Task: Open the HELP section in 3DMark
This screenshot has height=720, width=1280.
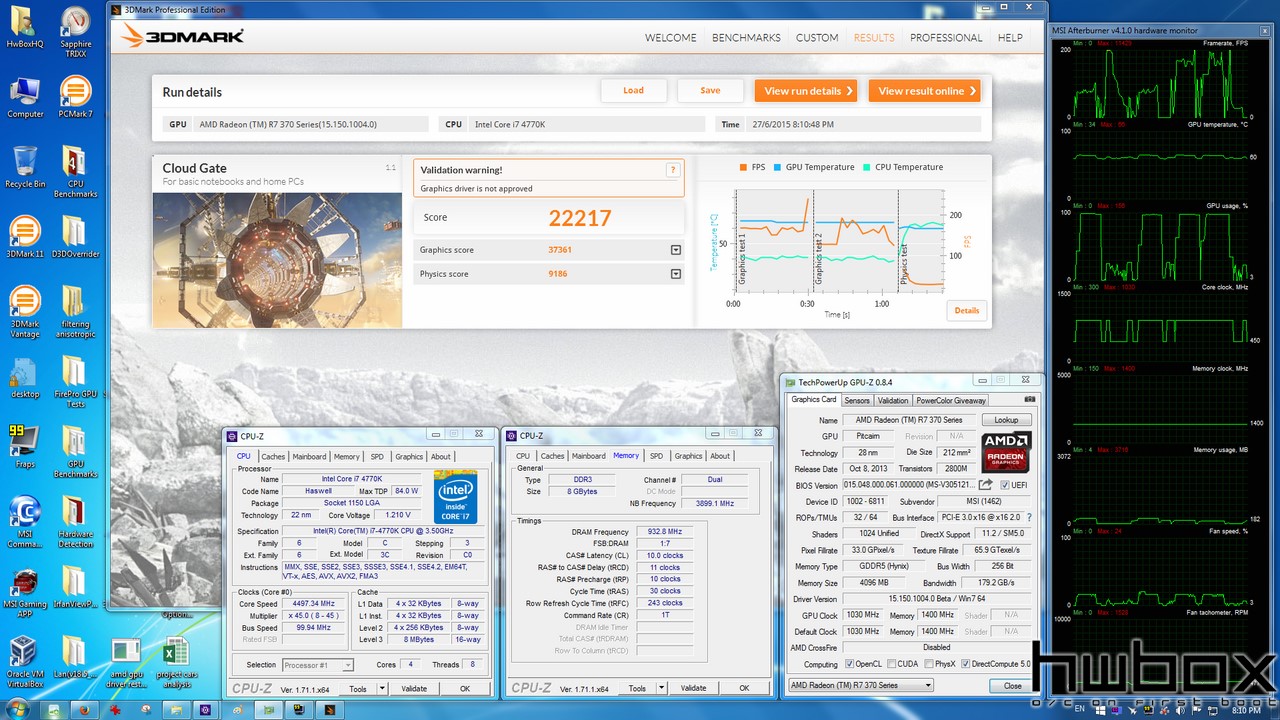Action: click(x=1010, y=38)
